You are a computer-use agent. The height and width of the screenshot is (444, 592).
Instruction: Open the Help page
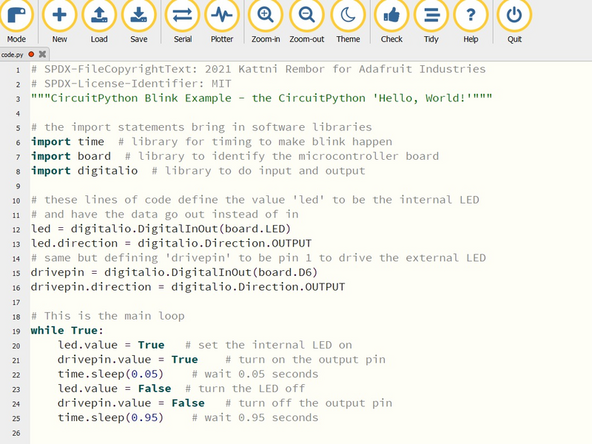pyautogui.click(x=470, y=21)
